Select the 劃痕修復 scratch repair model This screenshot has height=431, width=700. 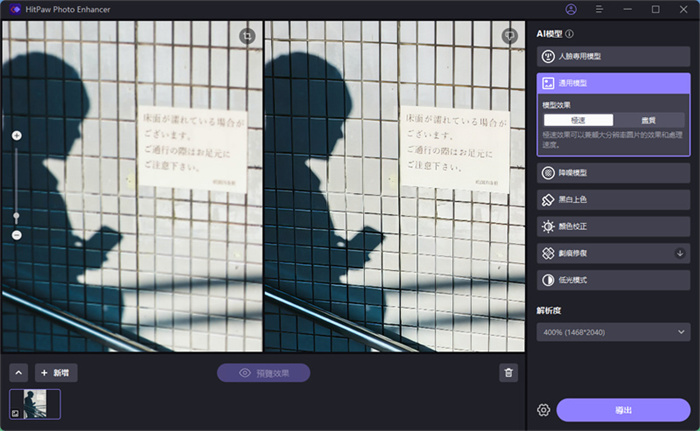[x=613, y=253]
